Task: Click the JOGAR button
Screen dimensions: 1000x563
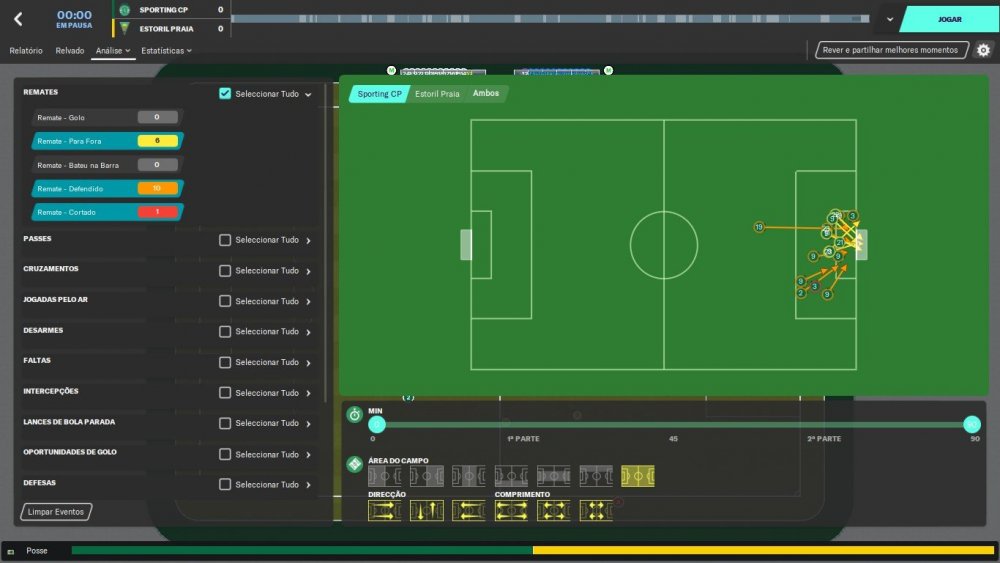Action: pyautogui.click(x=949, y=19)
